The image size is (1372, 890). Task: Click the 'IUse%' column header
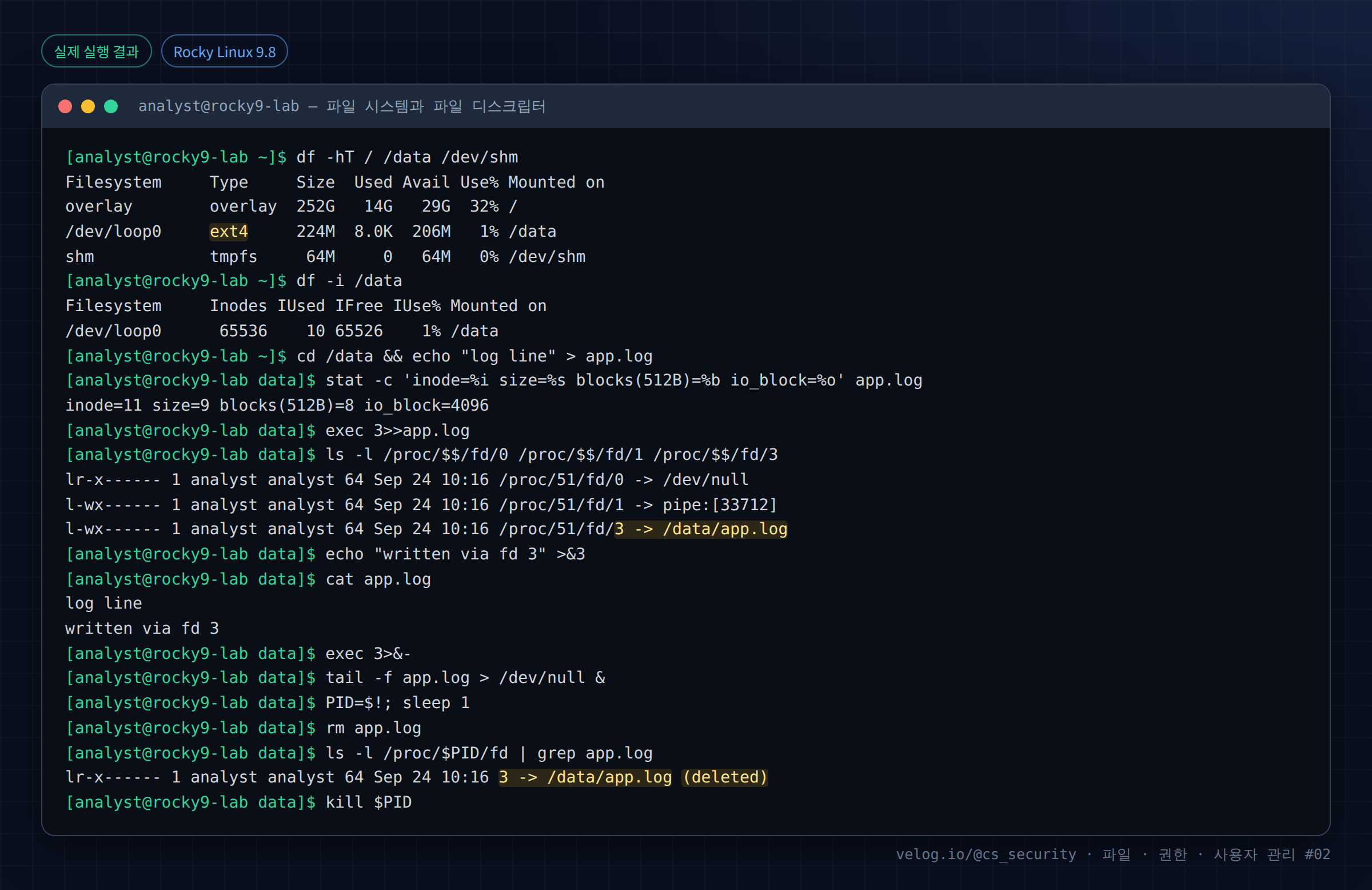[417, 305]
